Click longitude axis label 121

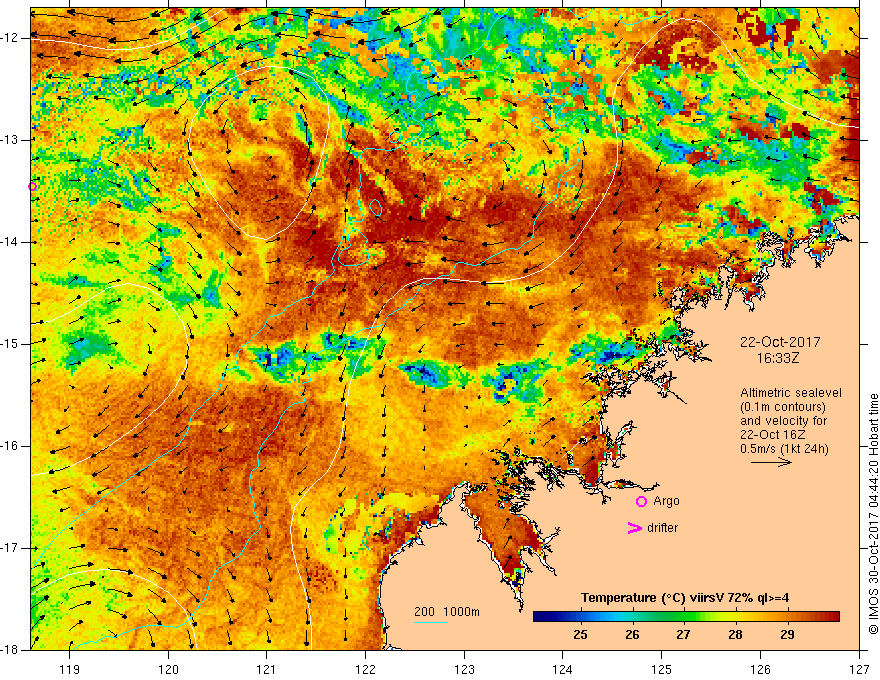(267, 669)
